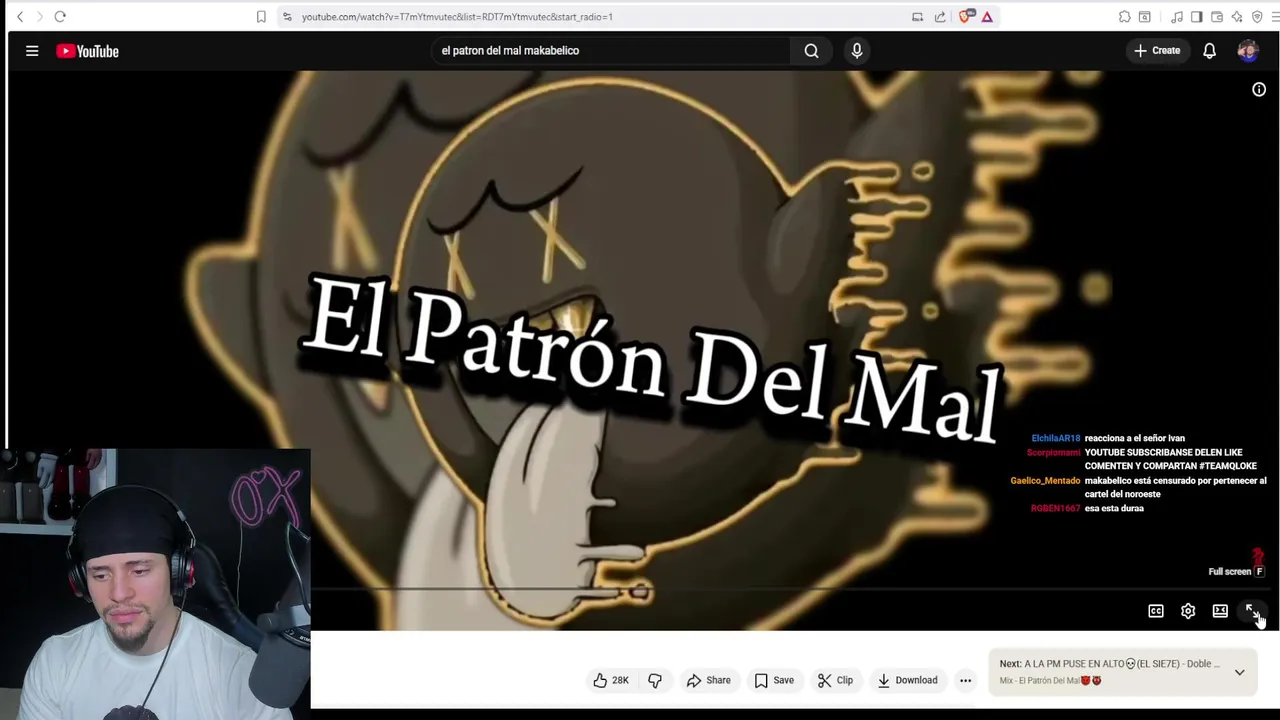Go to YouTube home via logo
The width and height of the screenshot is (1280, 720).
tap(87, 51)
